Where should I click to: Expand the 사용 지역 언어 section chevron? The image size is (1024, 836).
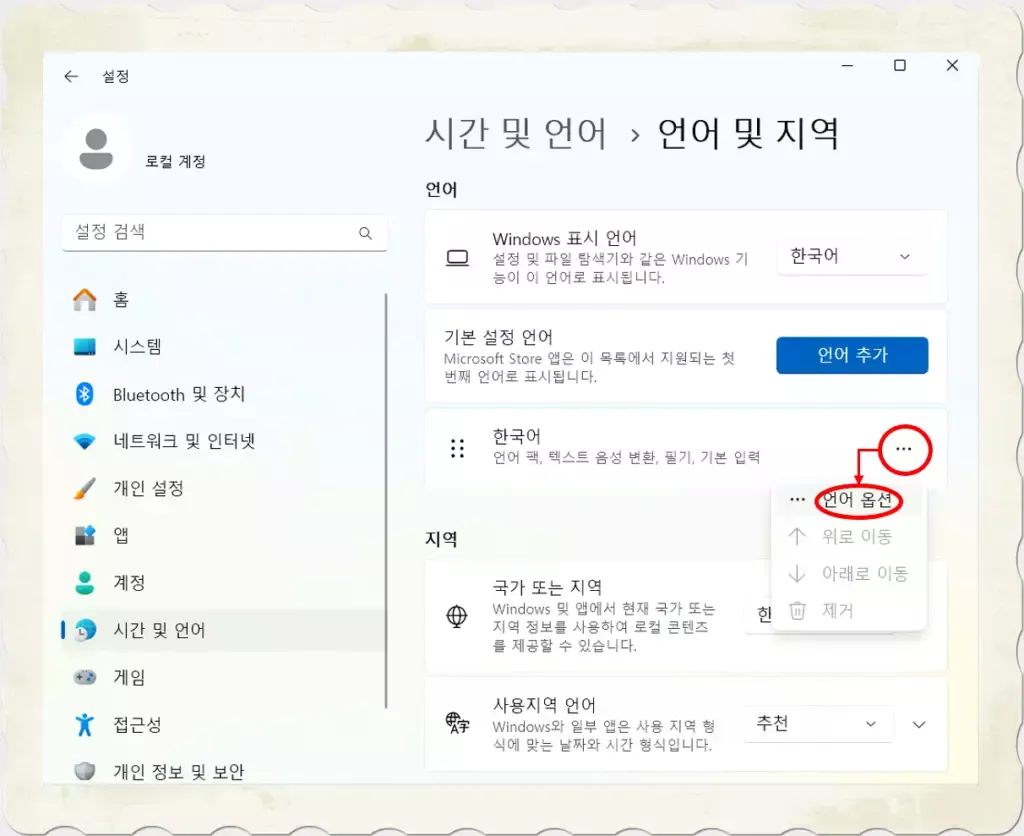(x=917, y=723)
